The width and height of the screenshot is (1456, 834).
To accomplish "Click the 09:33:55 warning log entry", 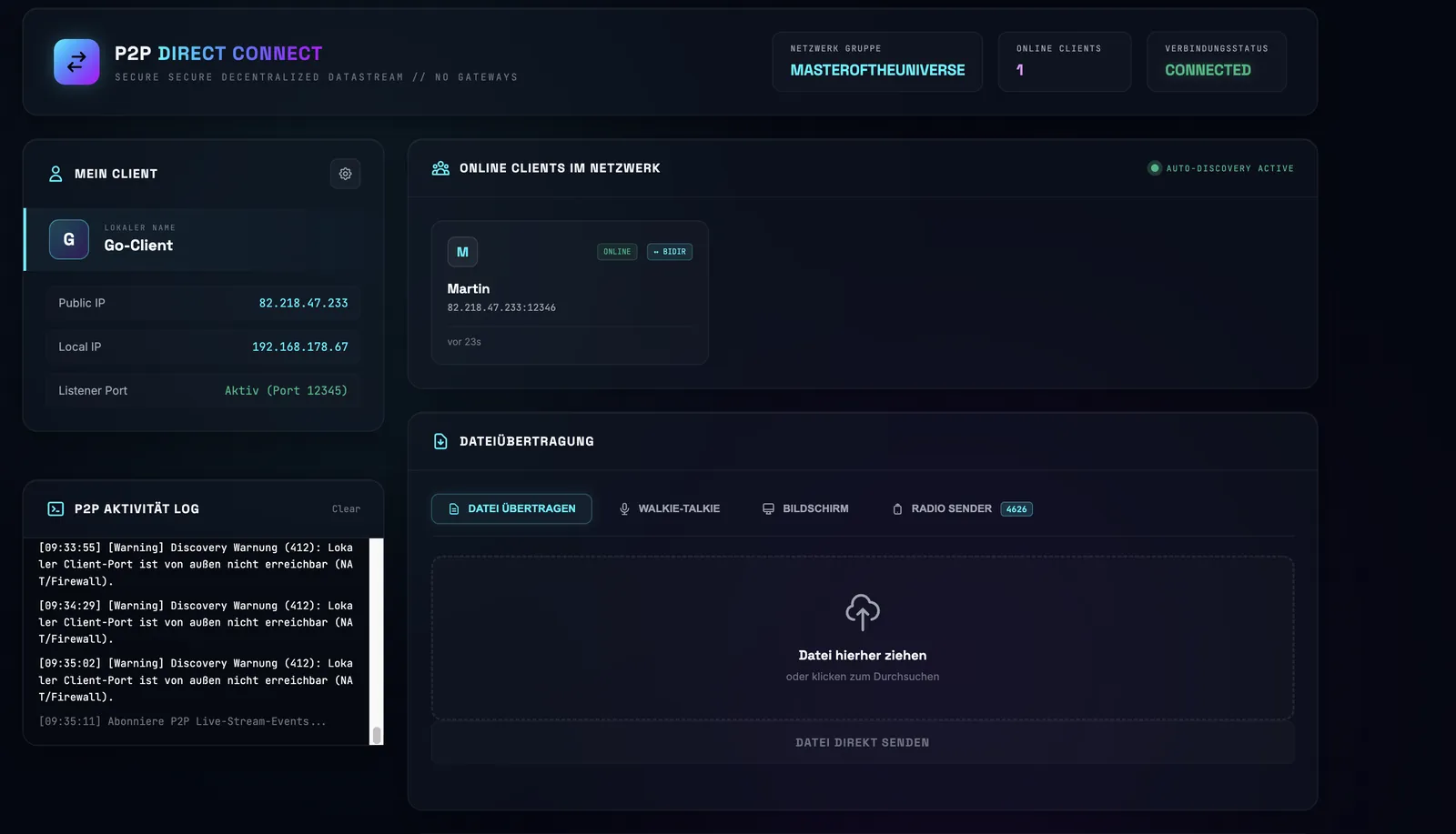I will pyautogui.click(x=197, y=564).
